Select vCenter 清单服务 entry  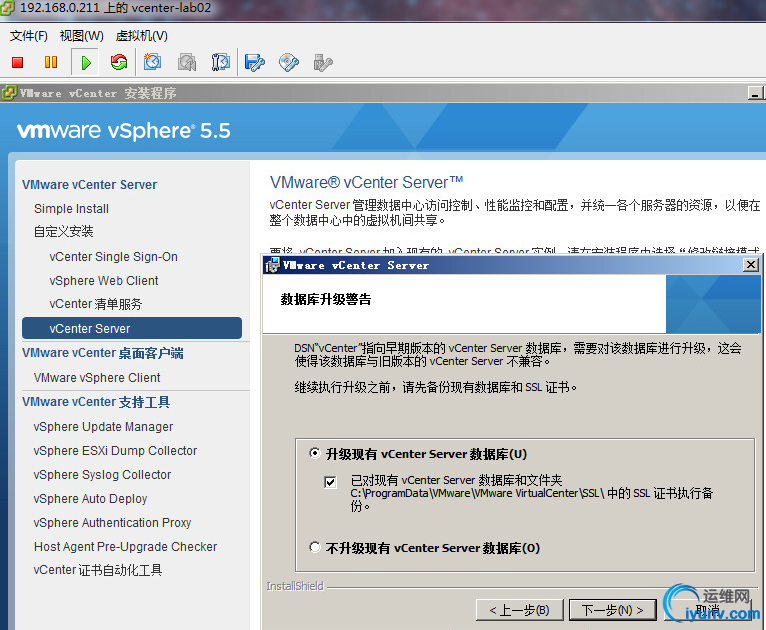[95, 304]
